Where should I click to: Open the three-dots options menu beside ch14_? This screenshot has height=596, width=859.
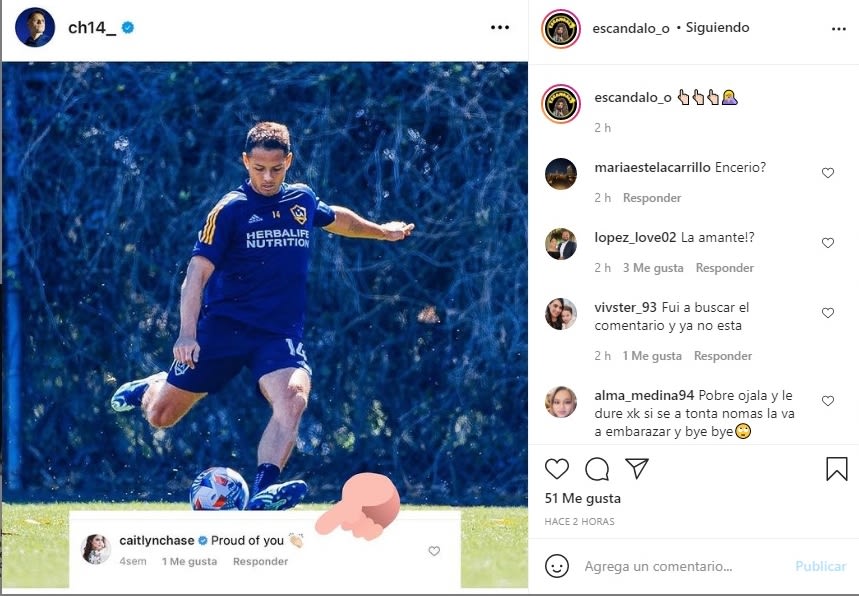pyautogui.click(x=500, y=28)
